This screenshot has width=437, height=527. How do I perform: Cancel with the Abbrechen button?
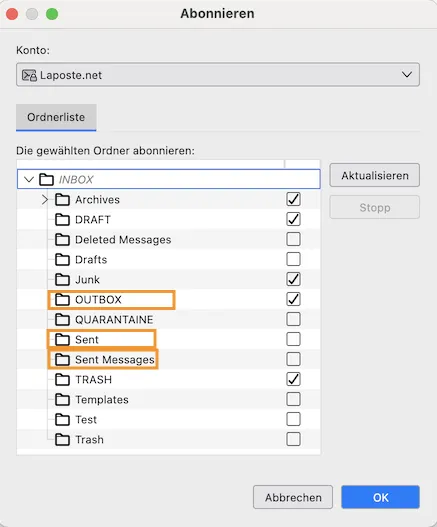click(293, 497)
